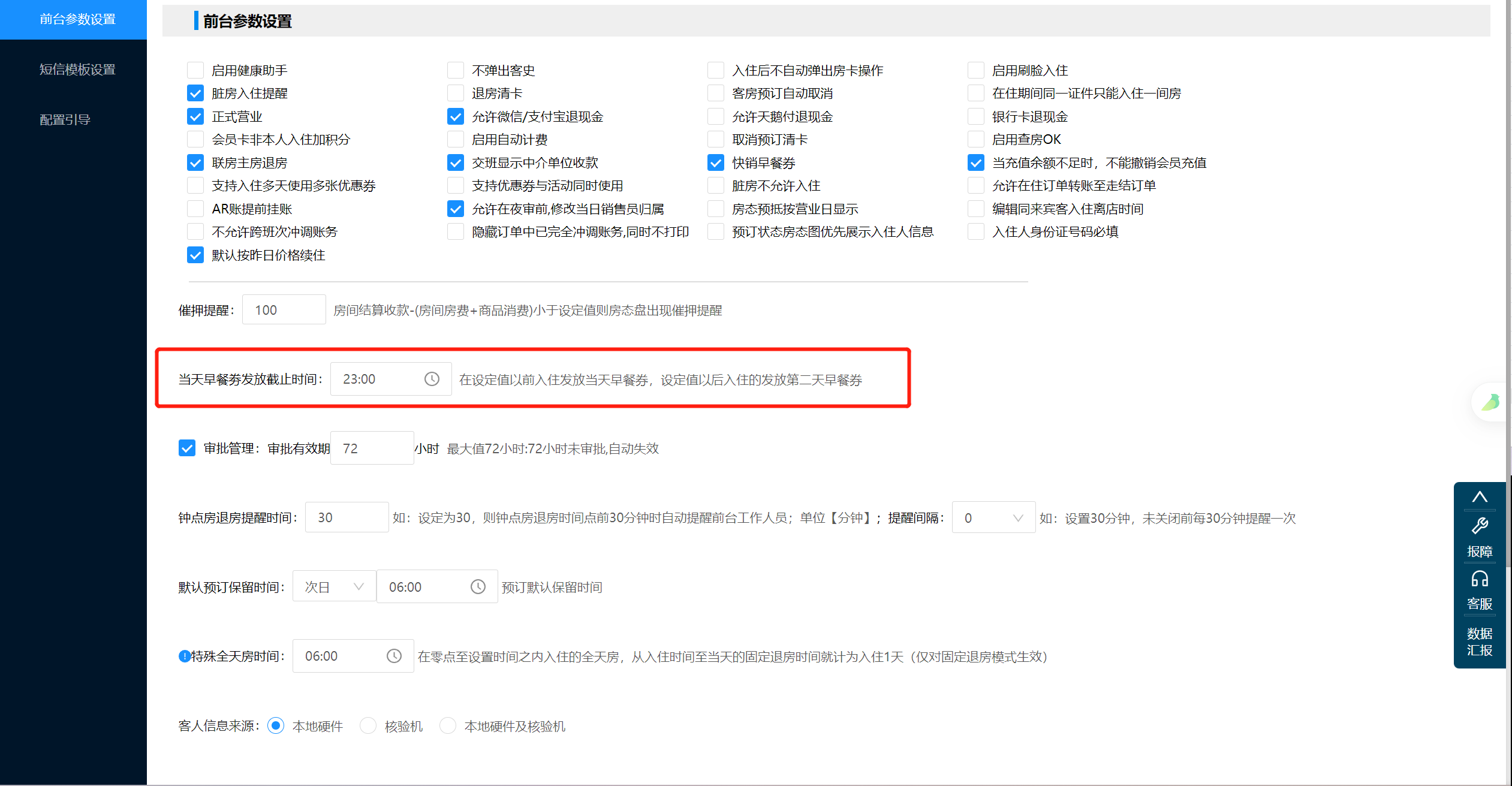Open the clock picker for special full-day room time
The height and width of the screenshot is (786, 1512).
point(394,656)
